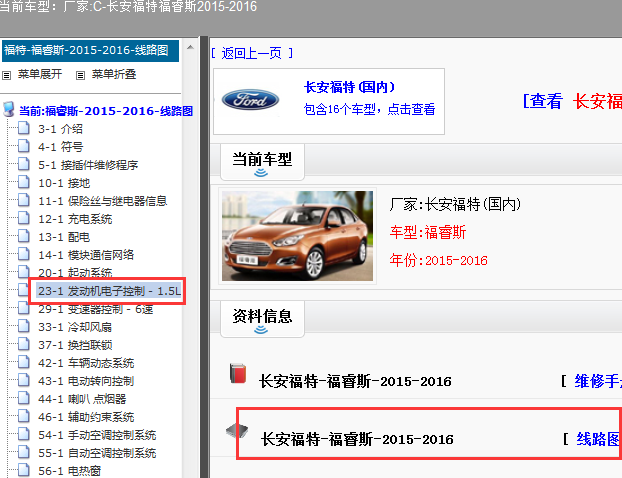The width and height of the screenshot is (622, 478).
Task: Click the 当前车型 section tab
Action: [x=262, y=162]
